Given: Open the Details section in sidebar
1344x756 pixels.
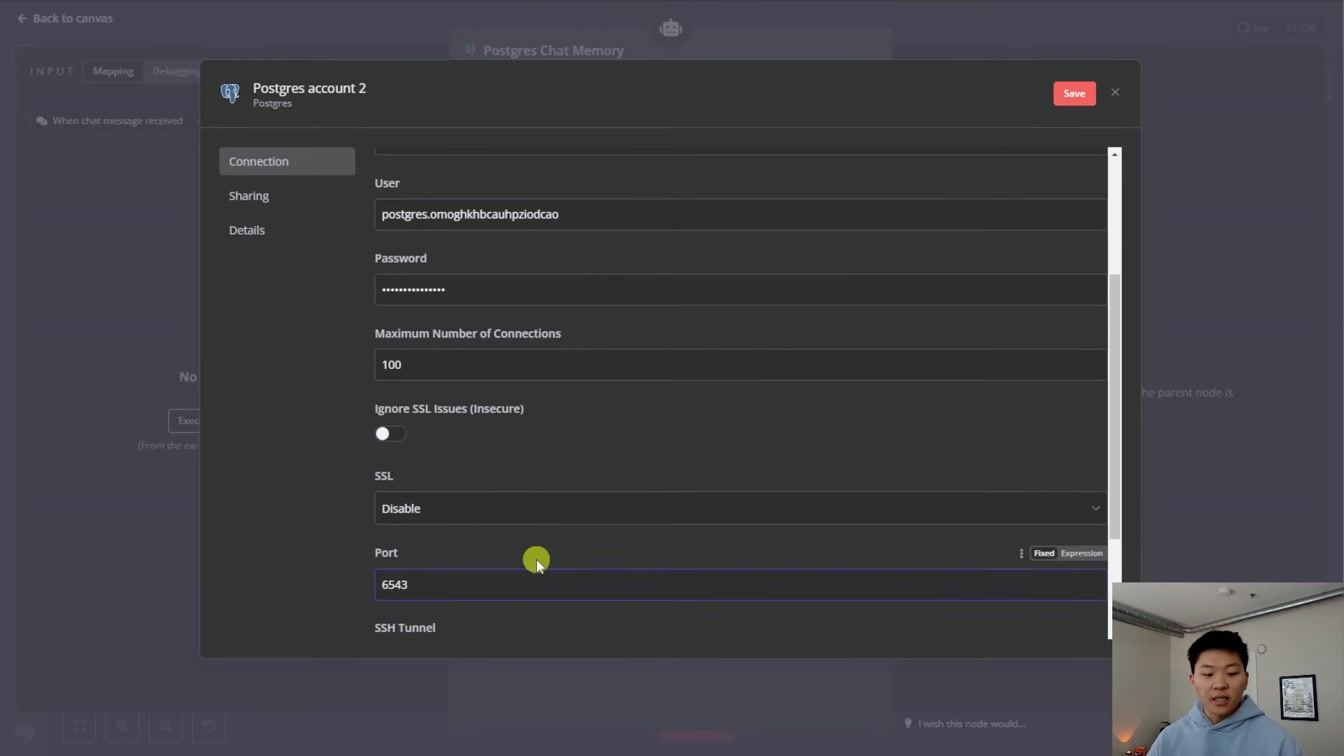Looking at the screenshot, I should (247, 230).
